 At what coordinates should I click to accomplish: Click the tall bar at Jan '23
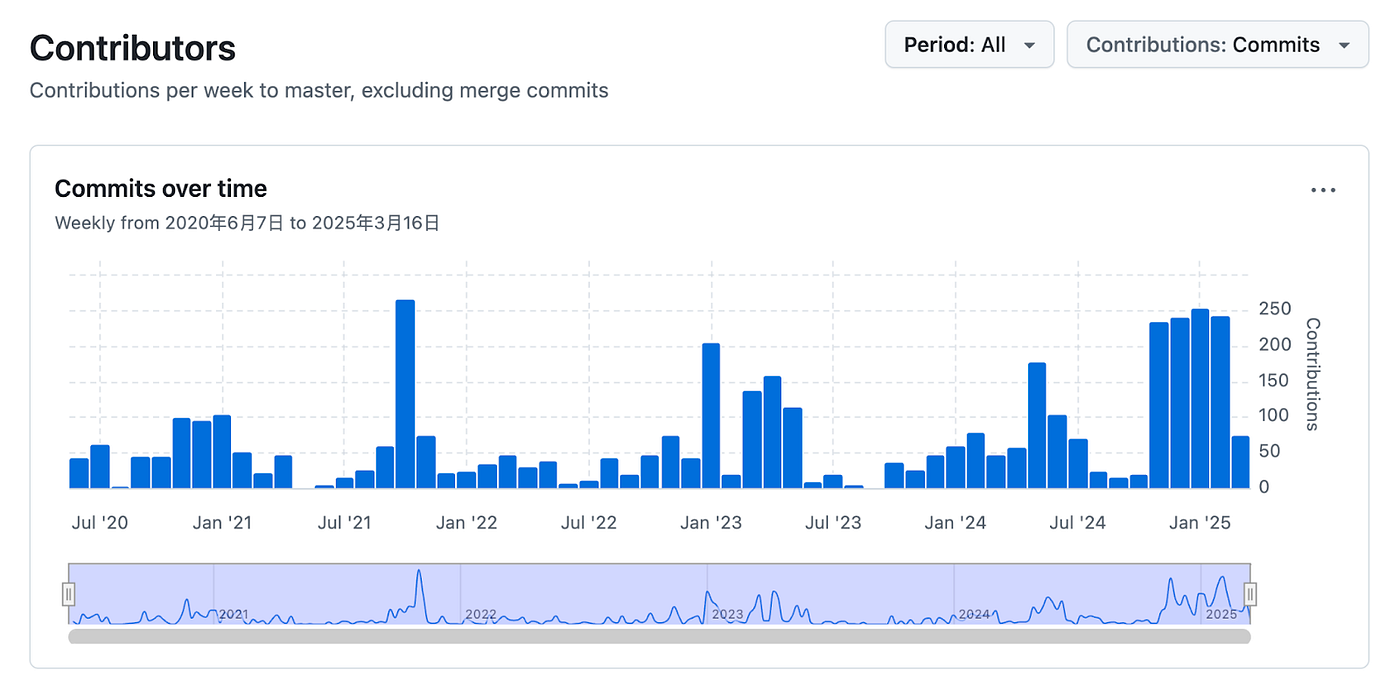[x=711, y=416]
